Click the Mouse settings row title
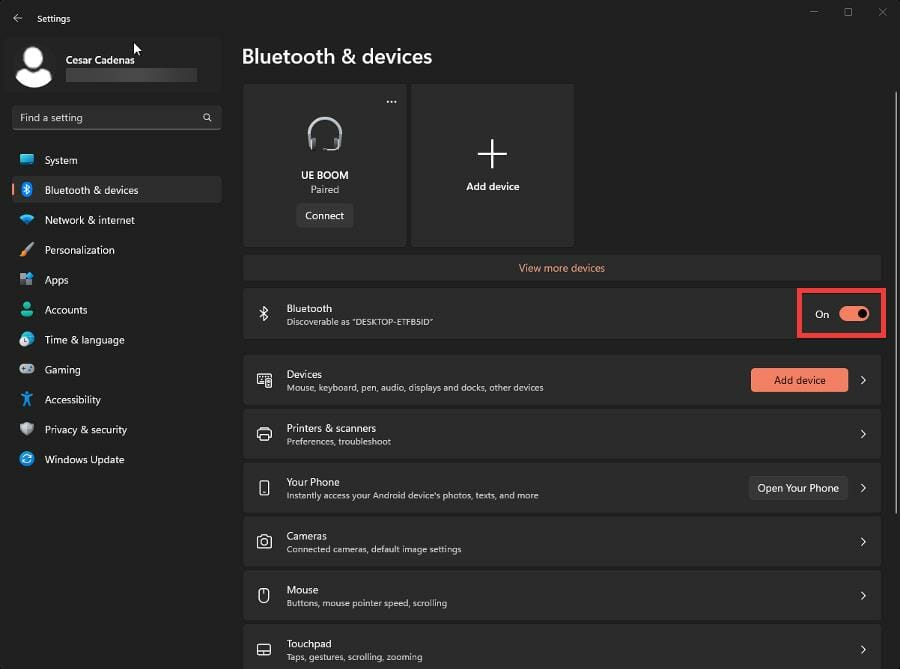The height and width of the screenshot is (669, 900). click(302, 589)
